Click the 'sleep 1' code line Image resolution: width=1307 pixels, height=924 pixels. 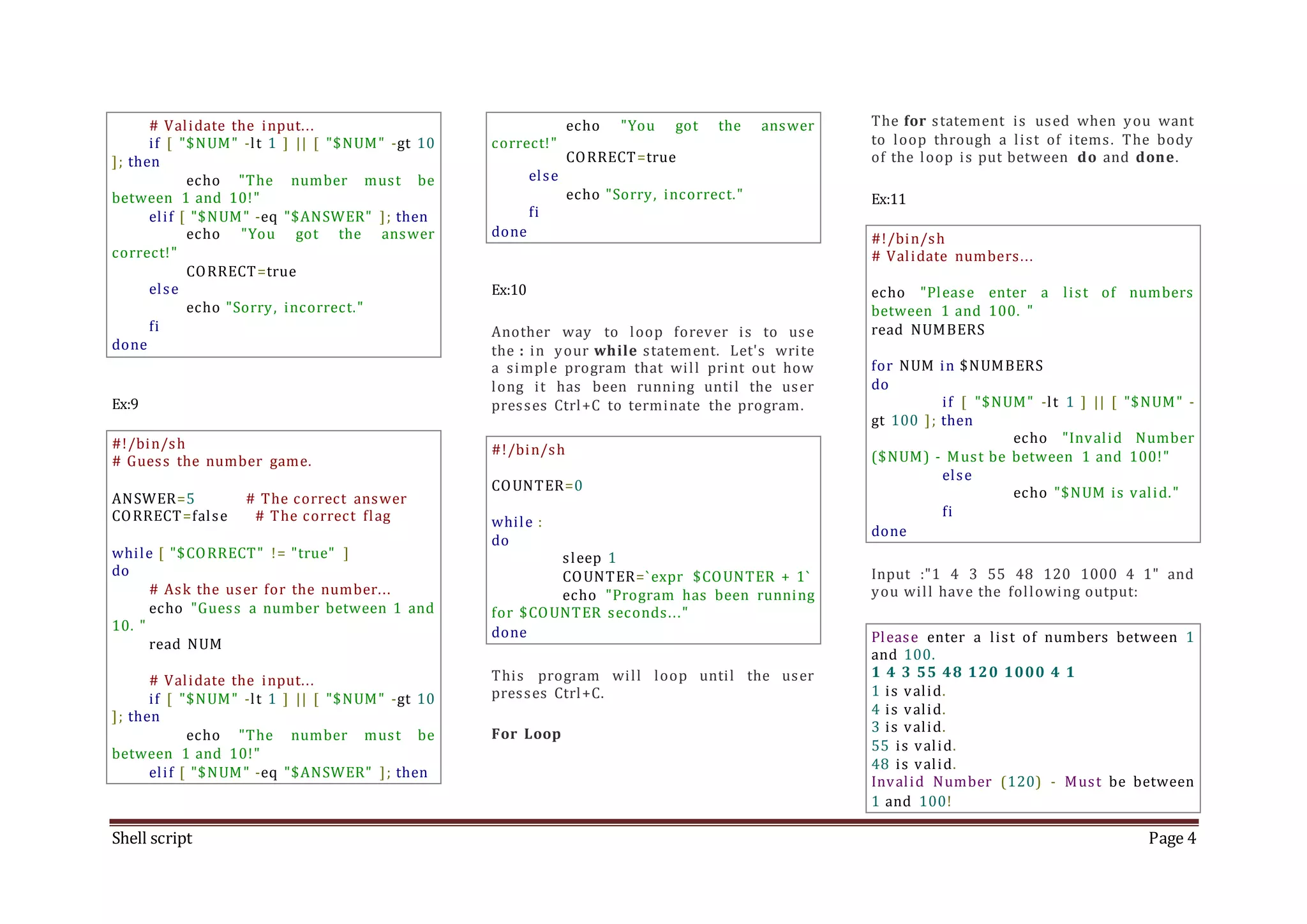pos(588,558)
